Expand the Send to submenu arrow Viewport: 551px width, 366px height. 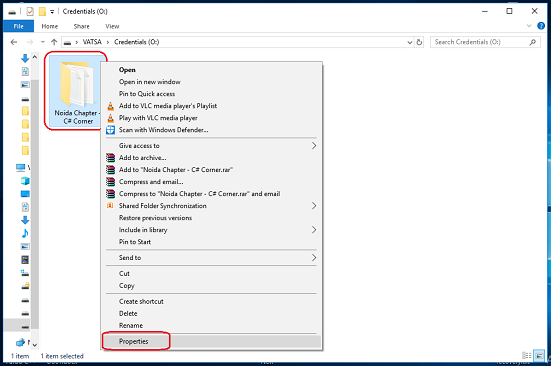coord(314,257)
